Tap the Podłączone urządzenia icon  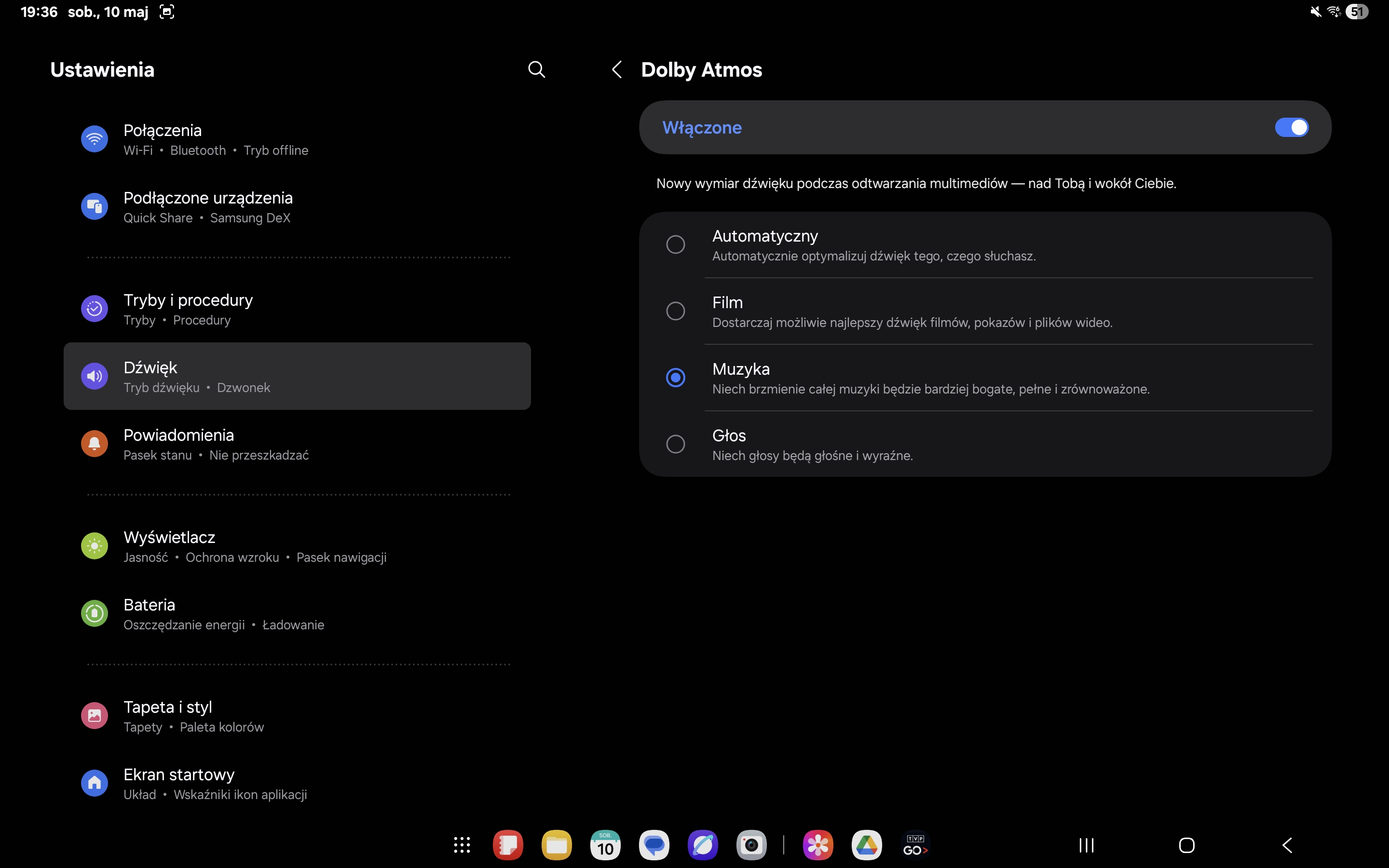95,207
